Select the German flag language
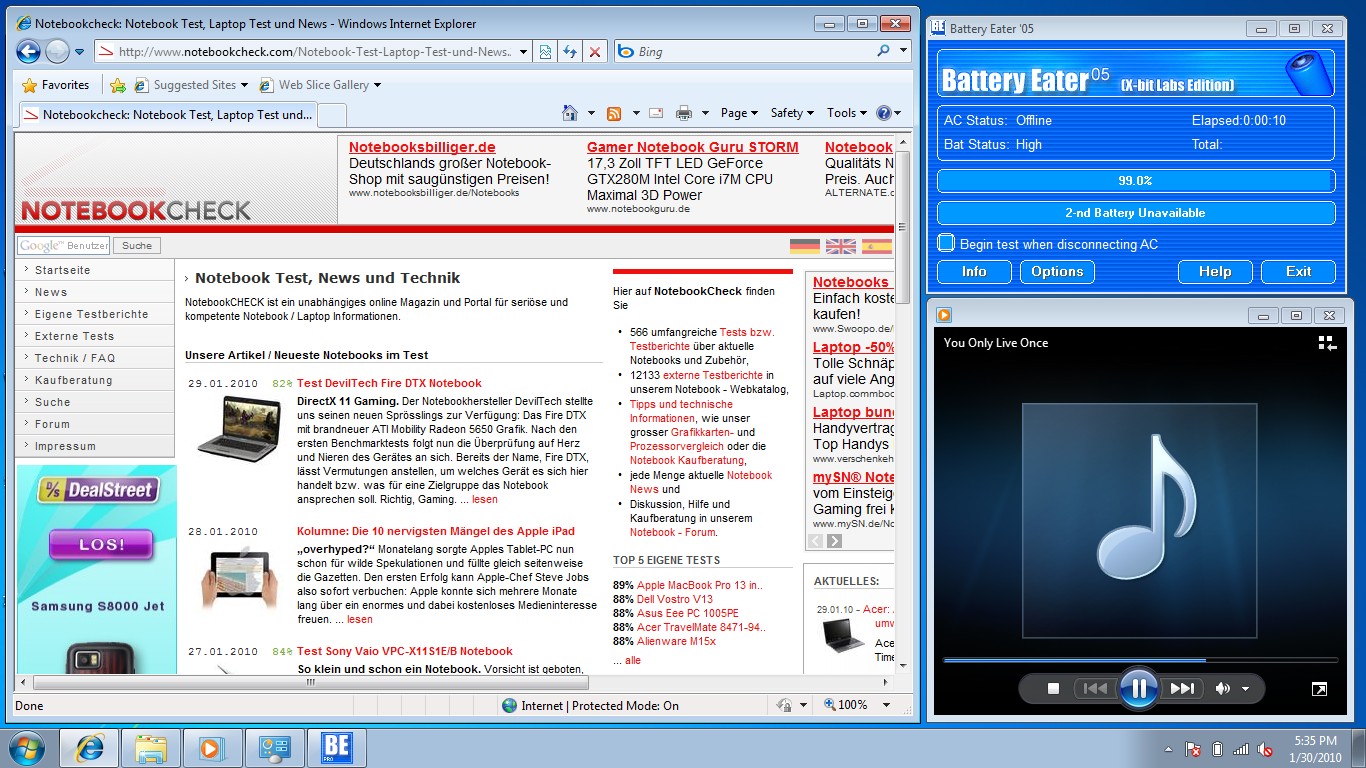This screenshot has width=1366, height=768. pos(805,246)
